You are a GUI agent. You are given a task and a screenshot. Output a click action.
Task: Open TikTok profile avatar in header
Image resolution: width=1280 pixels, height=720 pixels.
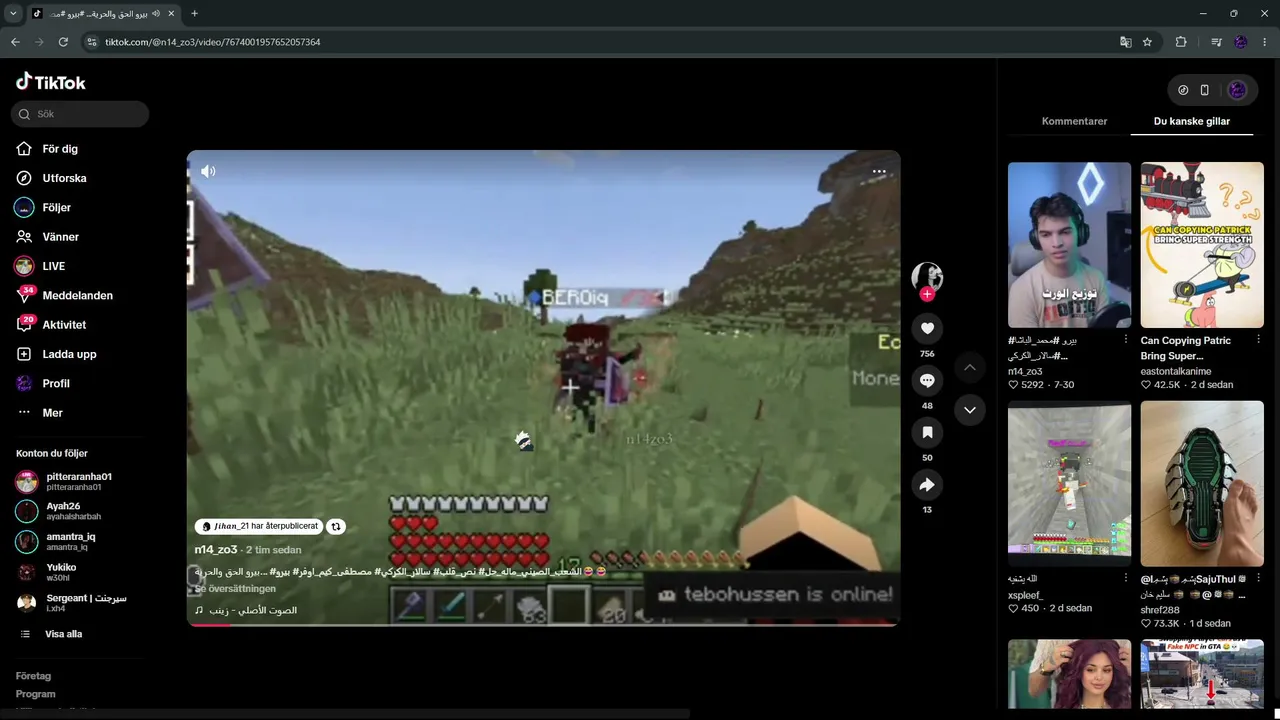(1237, 90)
